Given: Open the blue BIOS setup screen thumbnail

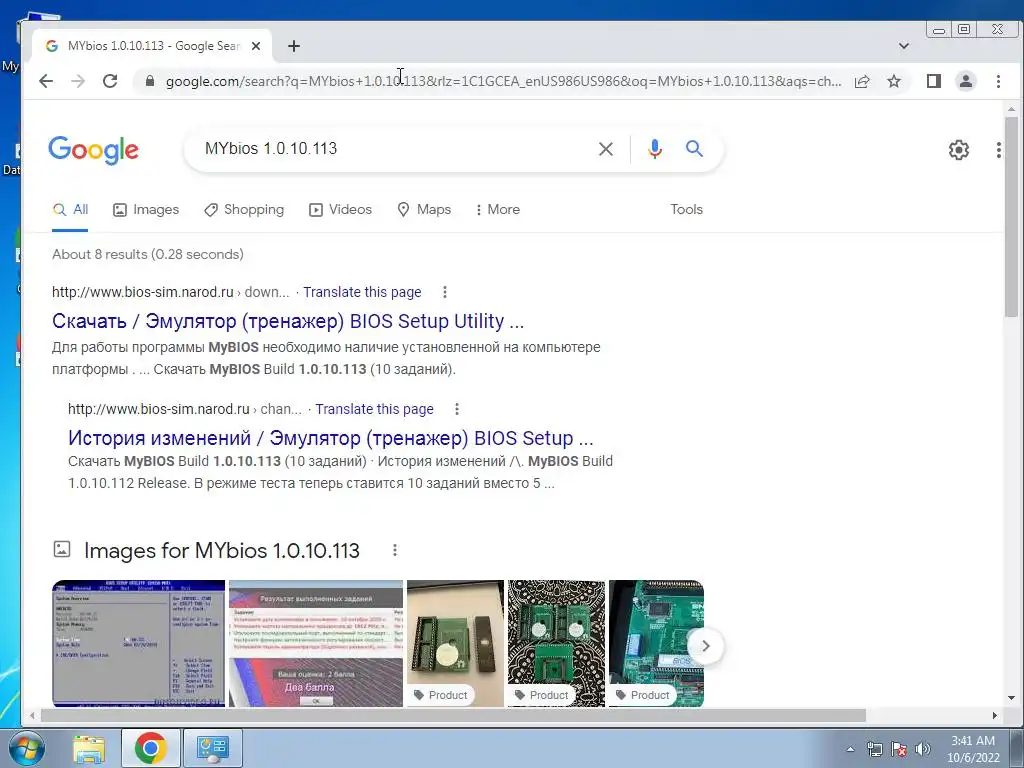Looking at the screenshot, I should (138, 643).
